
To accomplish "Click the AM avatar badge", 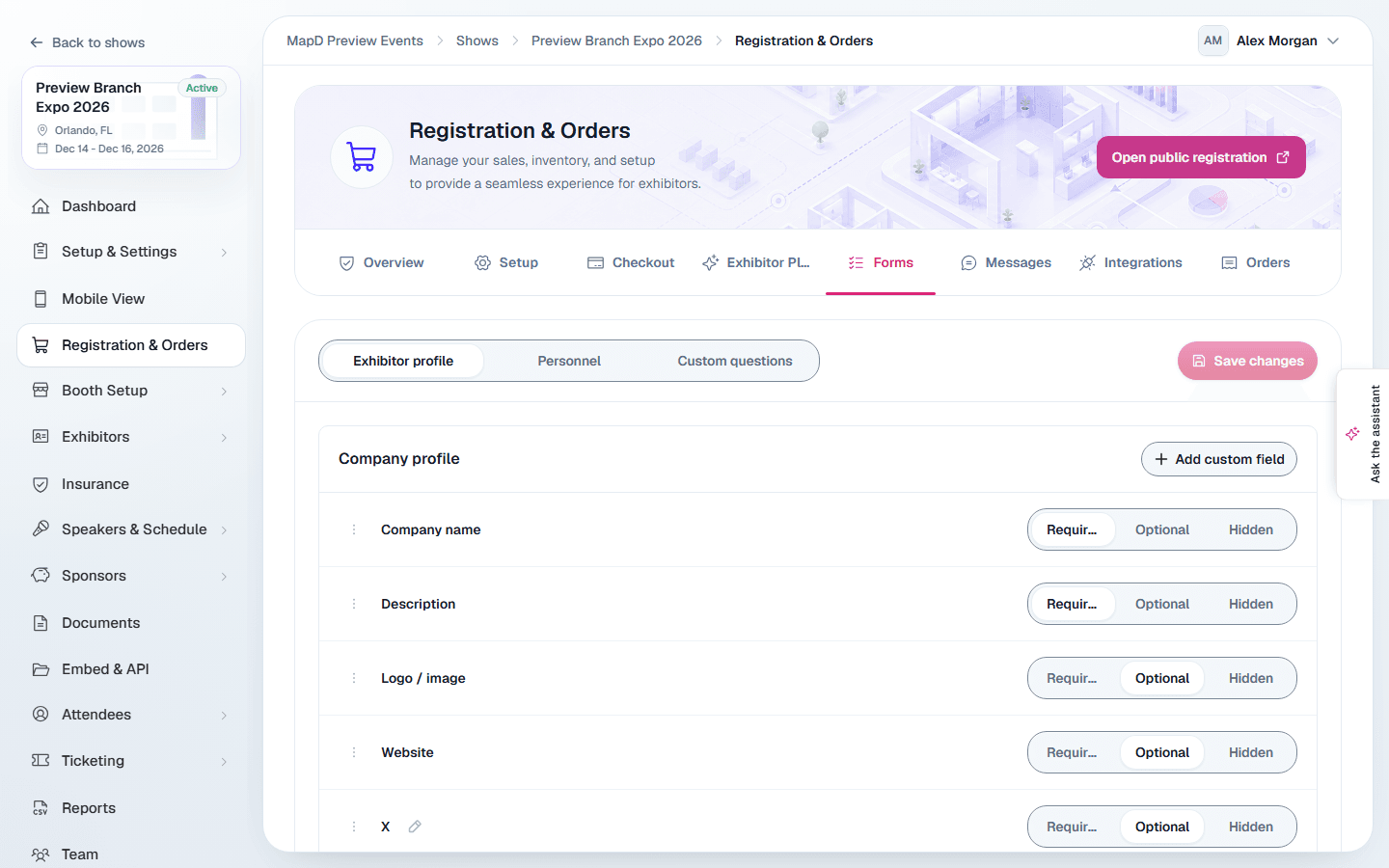I will click(x=1212, y=41).
